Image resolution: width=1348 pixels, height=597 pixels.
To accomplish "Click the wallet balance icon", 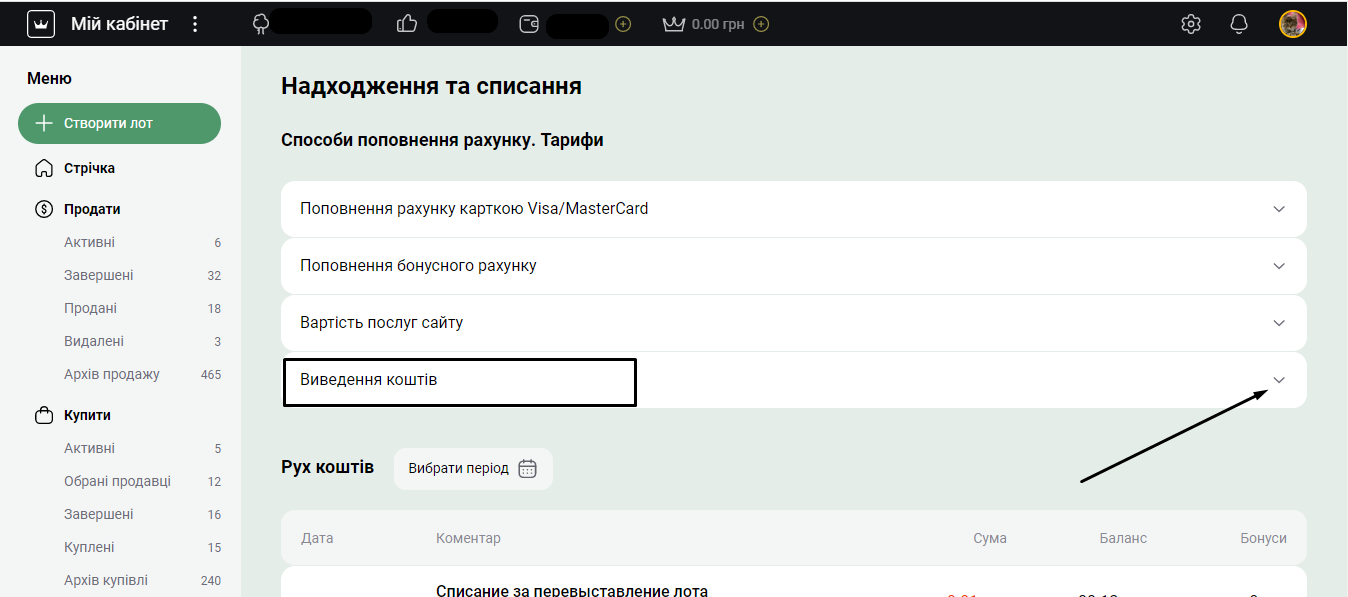I will (x=529, y=24).
